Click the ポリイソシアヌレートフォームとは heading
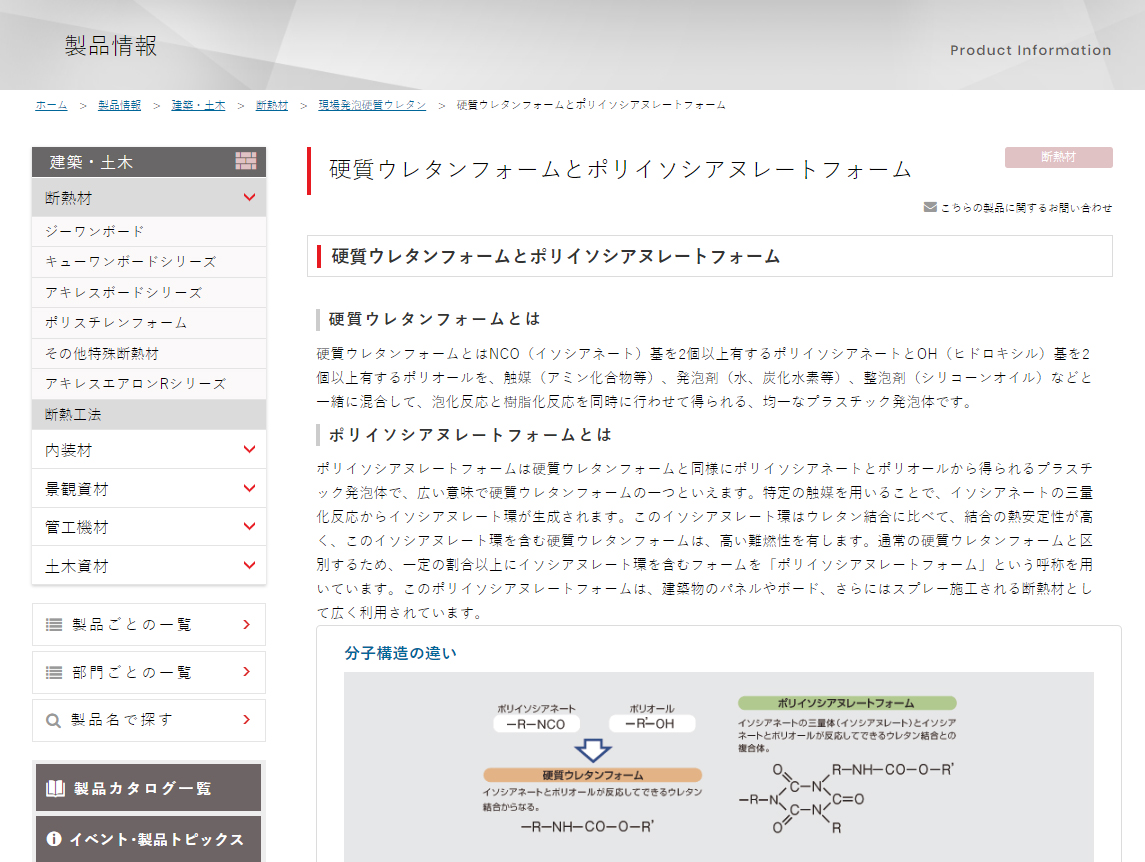1145x862 pixels. (470, 435)
